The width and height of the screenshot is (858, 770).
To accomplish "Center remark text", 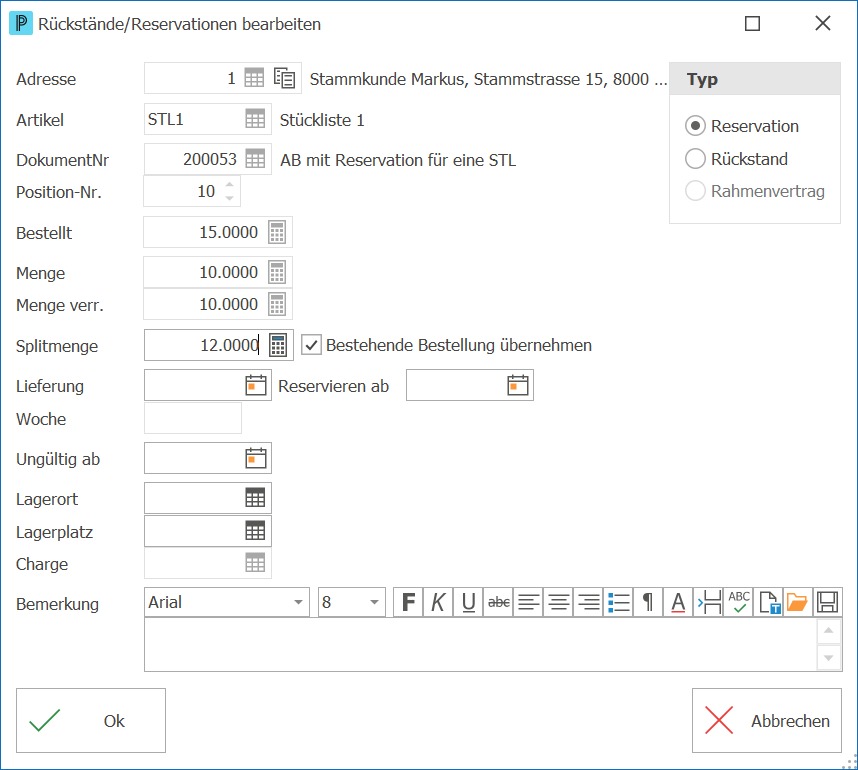I will tap(559, 602).
